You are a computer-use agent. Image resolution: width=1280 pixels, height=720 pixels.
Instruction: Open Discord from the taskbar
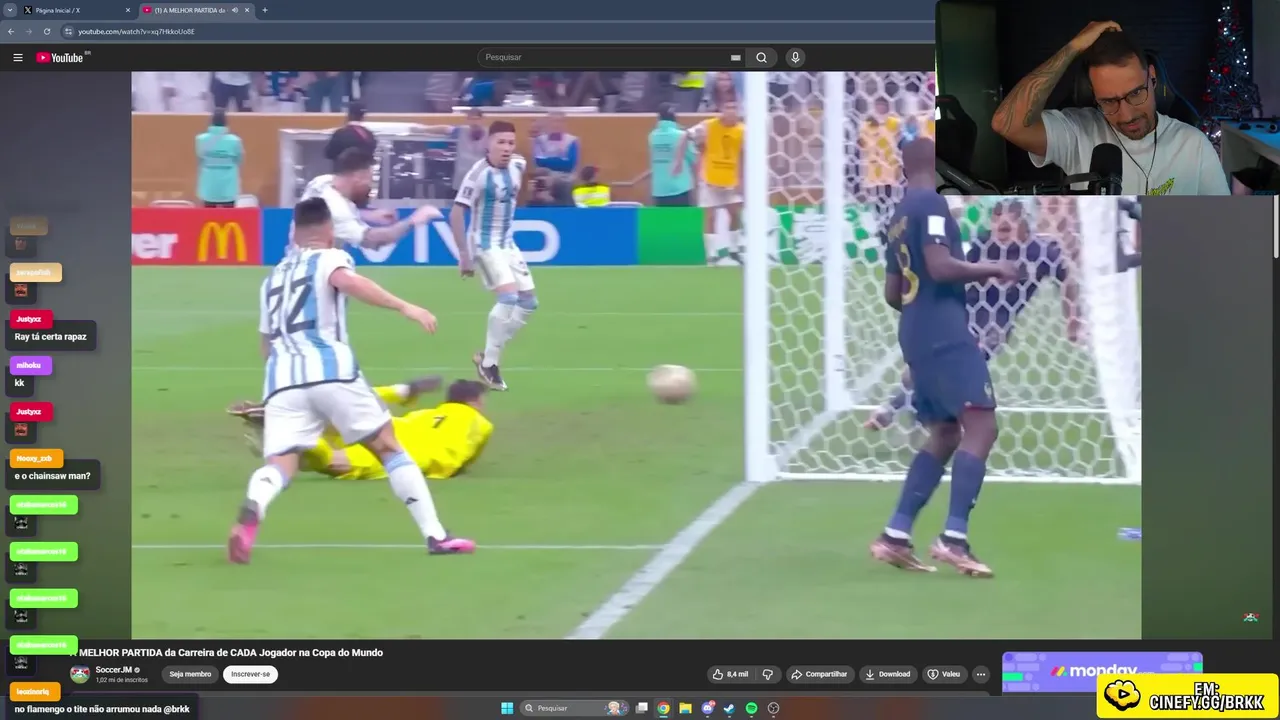(708, 708)
